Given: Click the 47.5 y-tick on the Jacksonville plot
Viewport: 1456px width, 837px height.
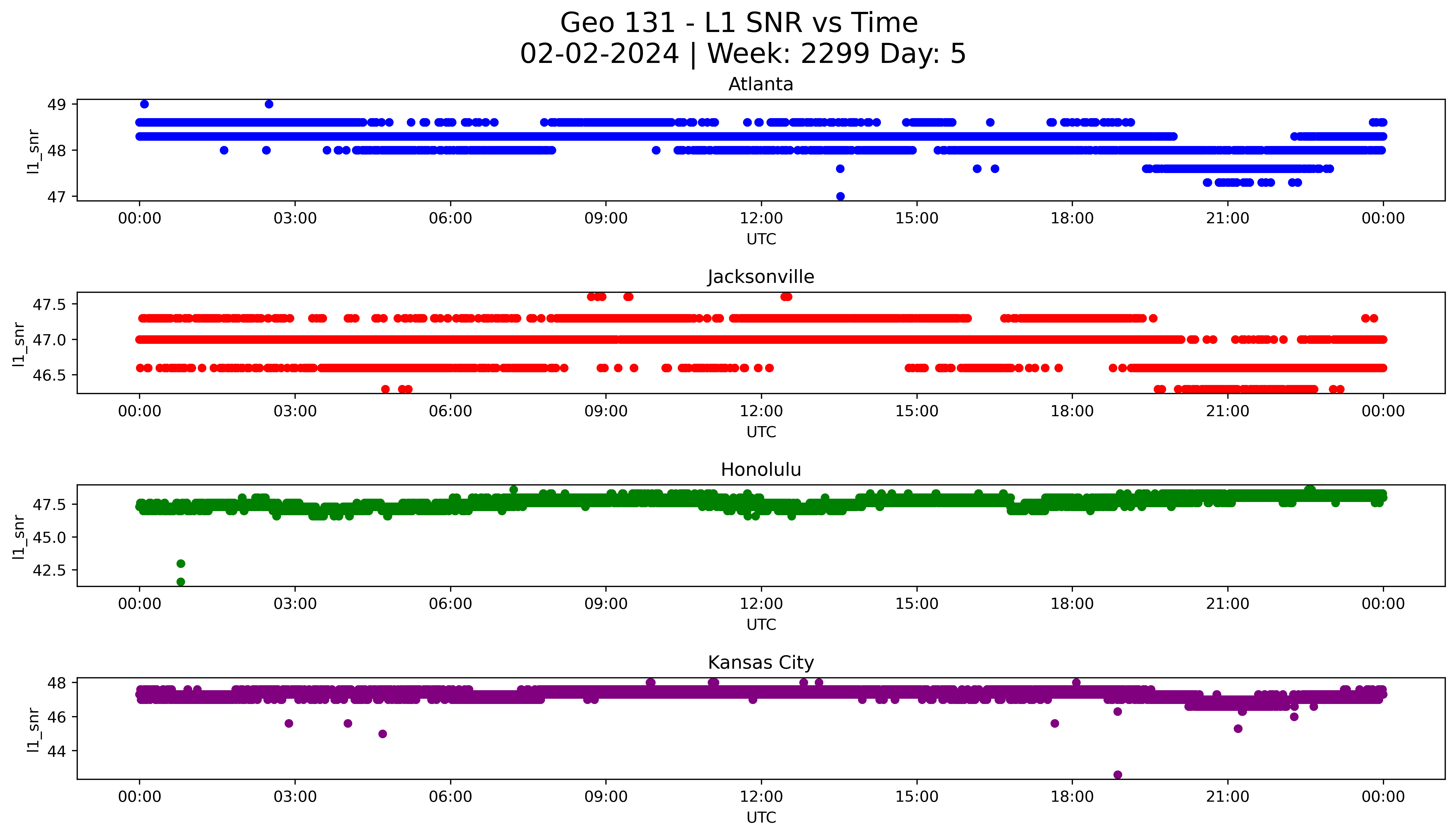Looking at the screenshot, I should (x=50, y=305).
